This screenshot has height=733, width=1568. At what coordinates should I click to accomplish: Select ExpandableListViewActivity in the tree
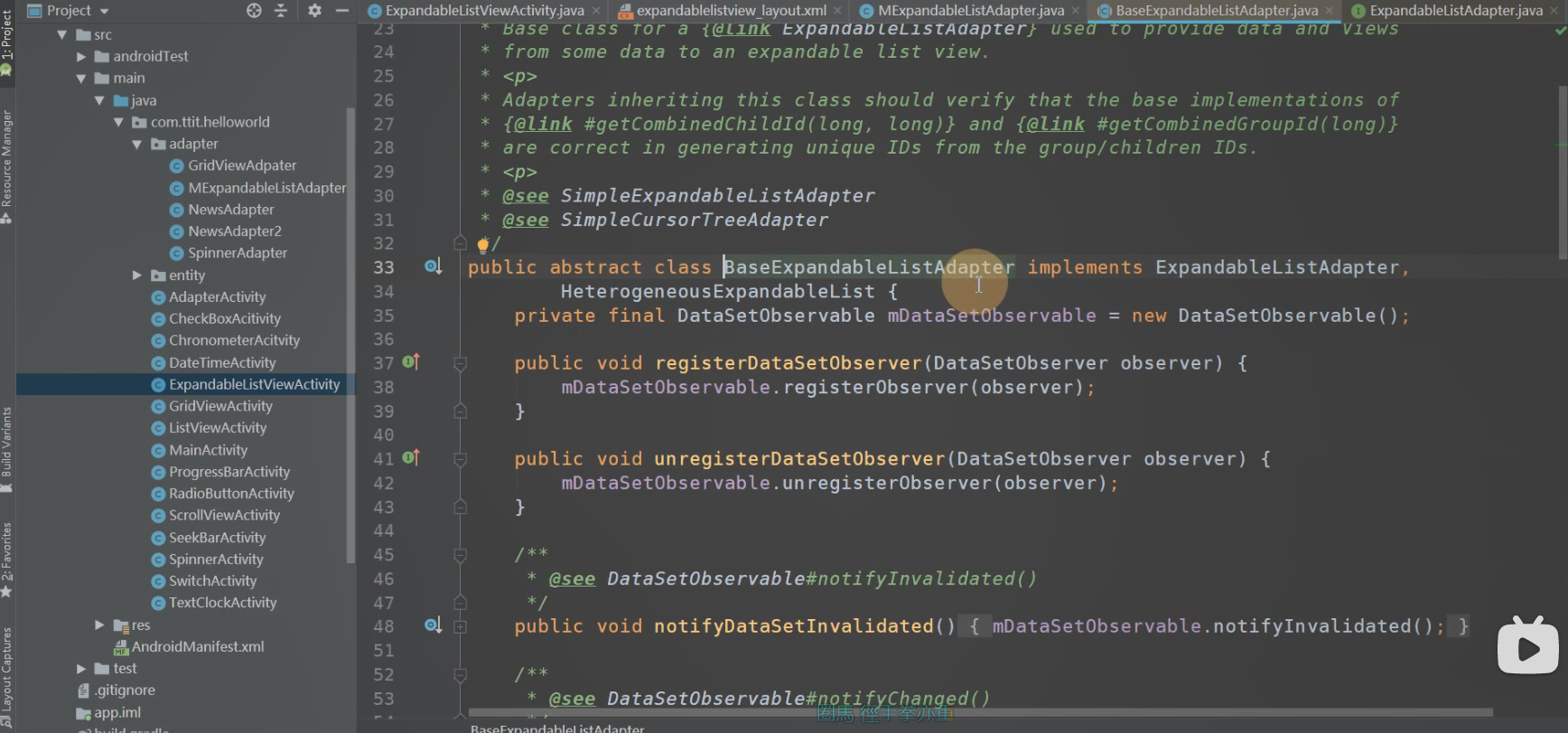[245, 384]
